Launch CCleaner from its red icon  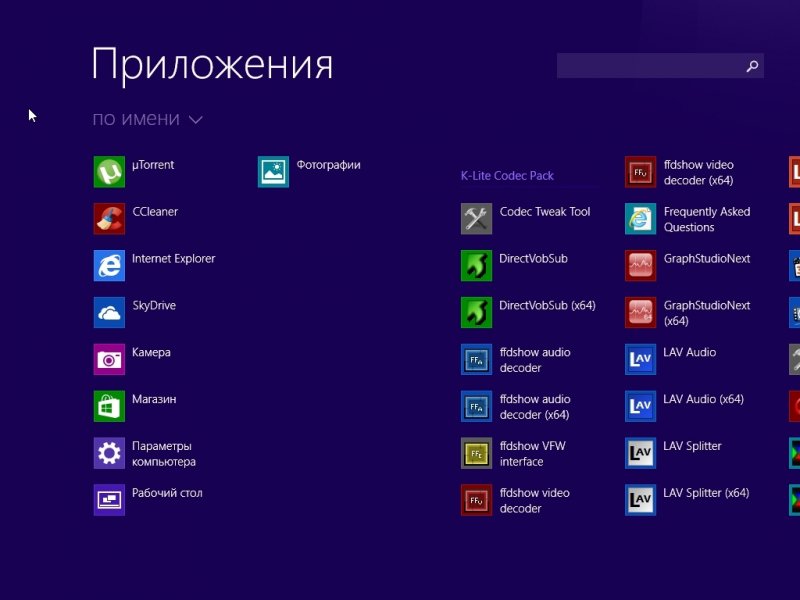pos(109,219)
